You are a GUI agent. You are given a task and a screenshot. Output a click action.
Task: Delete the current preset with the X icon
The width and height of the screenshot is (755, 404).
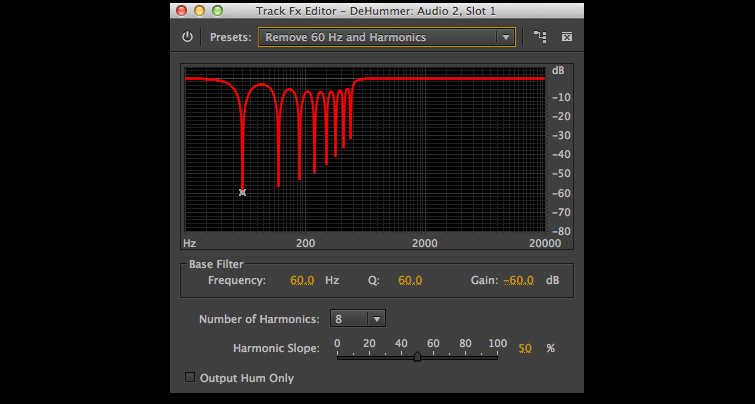pyautogui.click(x=566, y=37)
